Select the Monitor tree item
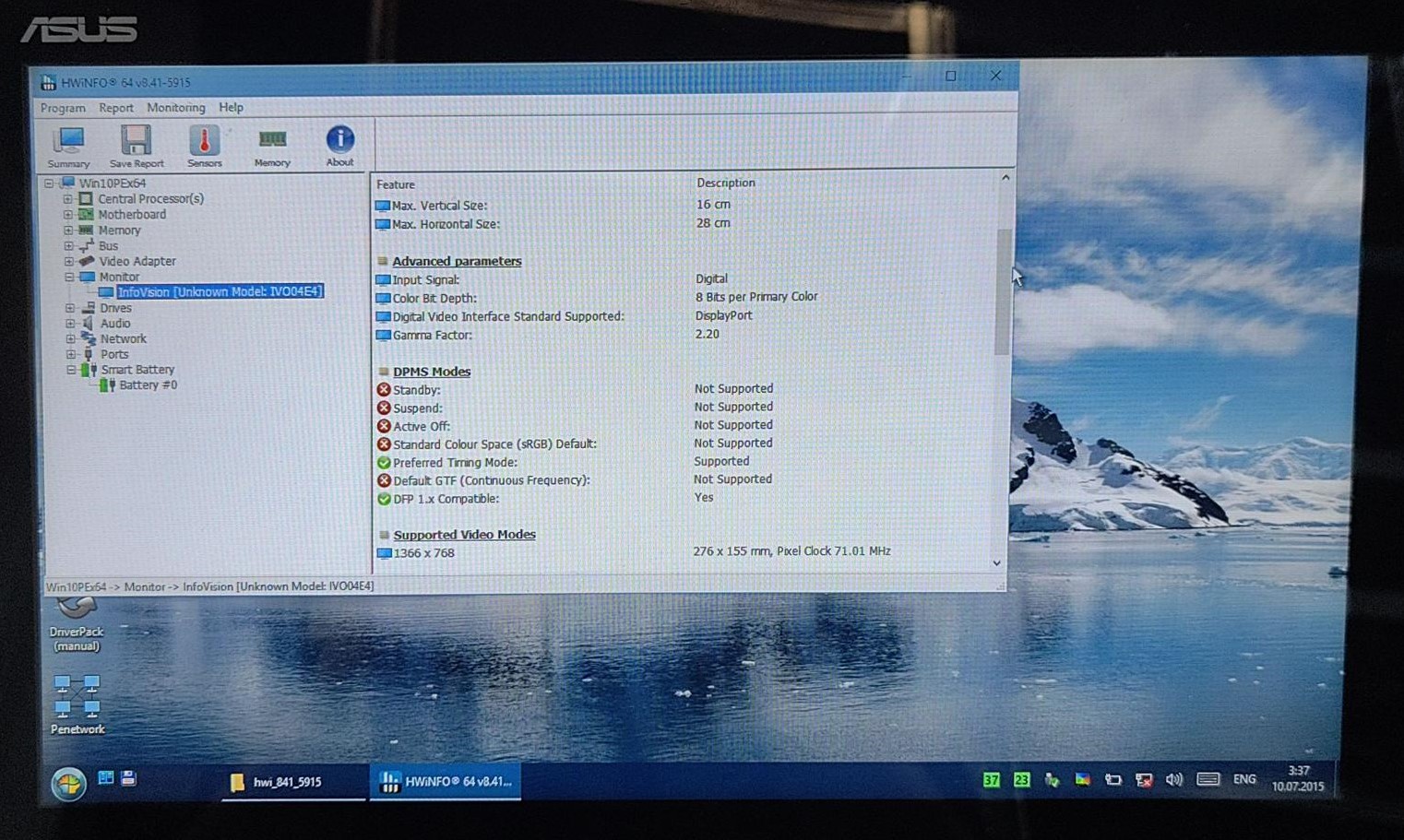 pyautogui.click(x=119, y=277)
